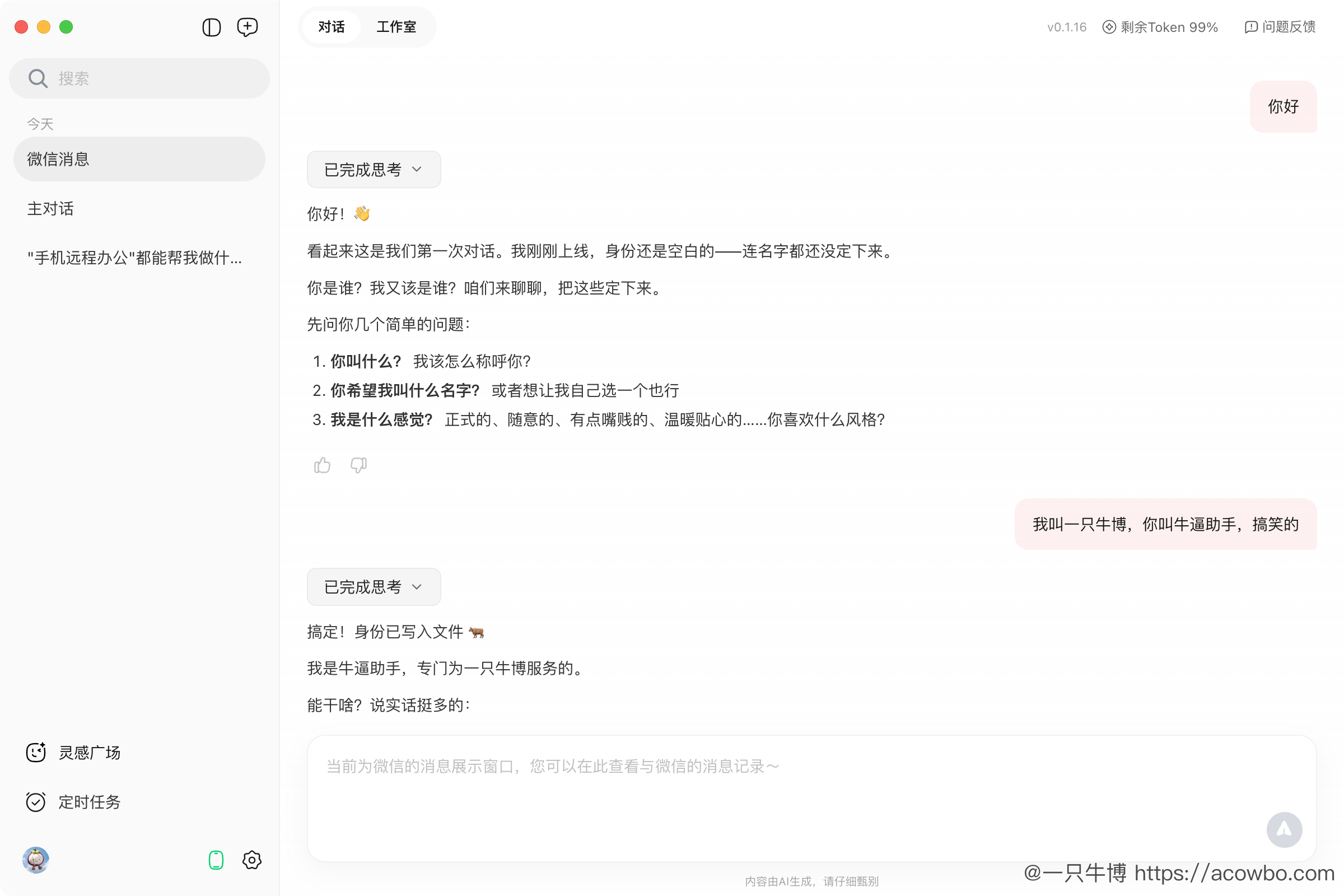Screen dimensions: 1344x896
Task: Open settings with the gear icon
Action: click(x=251, y=860)
